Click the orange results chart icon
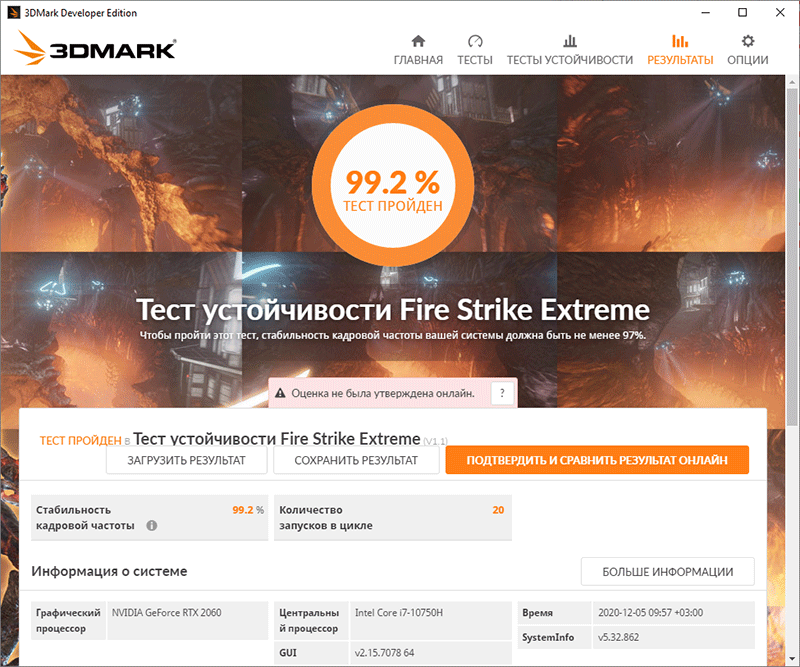 (680, 41)
